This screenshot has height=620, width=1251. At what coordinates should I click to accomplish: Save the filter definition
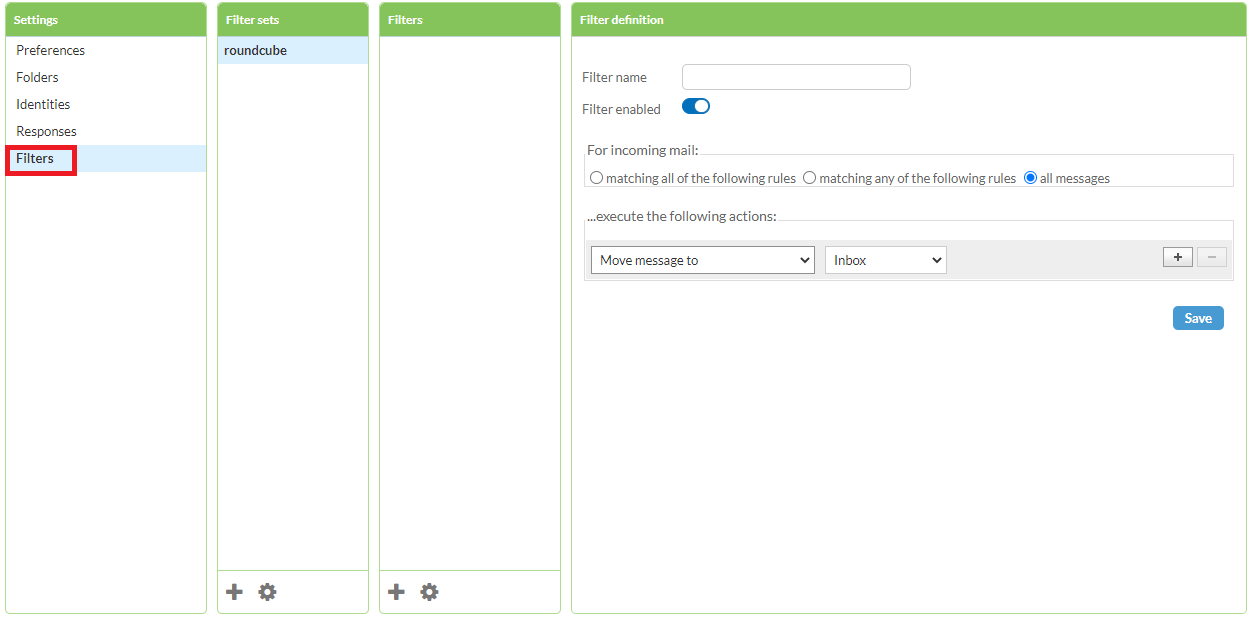(x=1198, y=318)
